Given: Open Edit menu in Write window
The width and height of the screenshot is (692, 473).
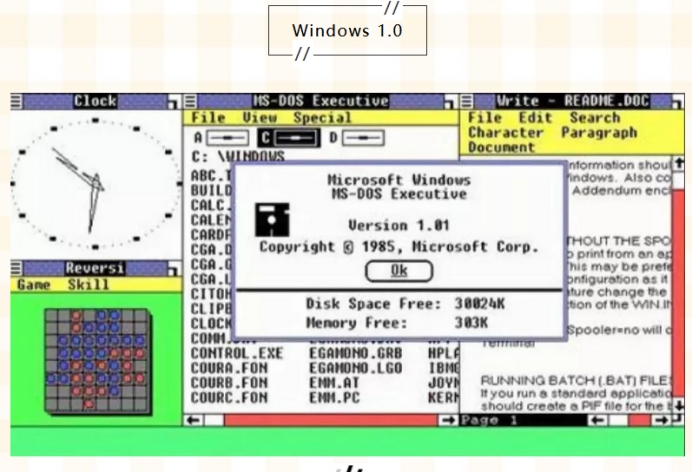Looking at the screenshot, I should 535,118.
